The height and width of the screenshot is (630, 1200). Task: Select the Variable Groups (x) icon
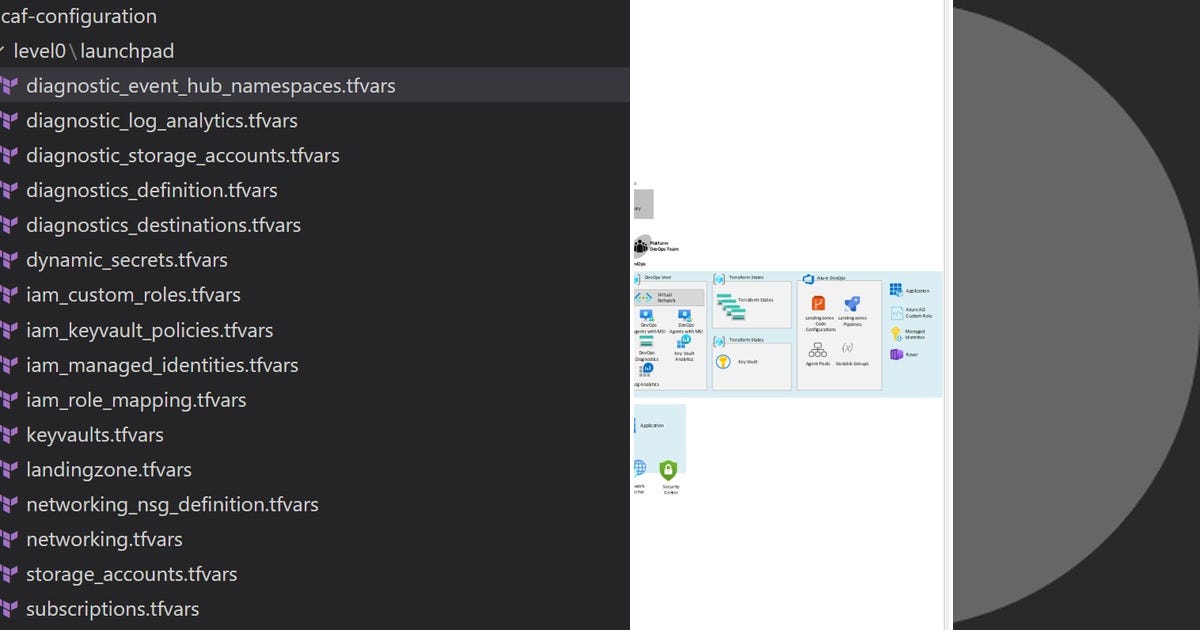[848, 345]
